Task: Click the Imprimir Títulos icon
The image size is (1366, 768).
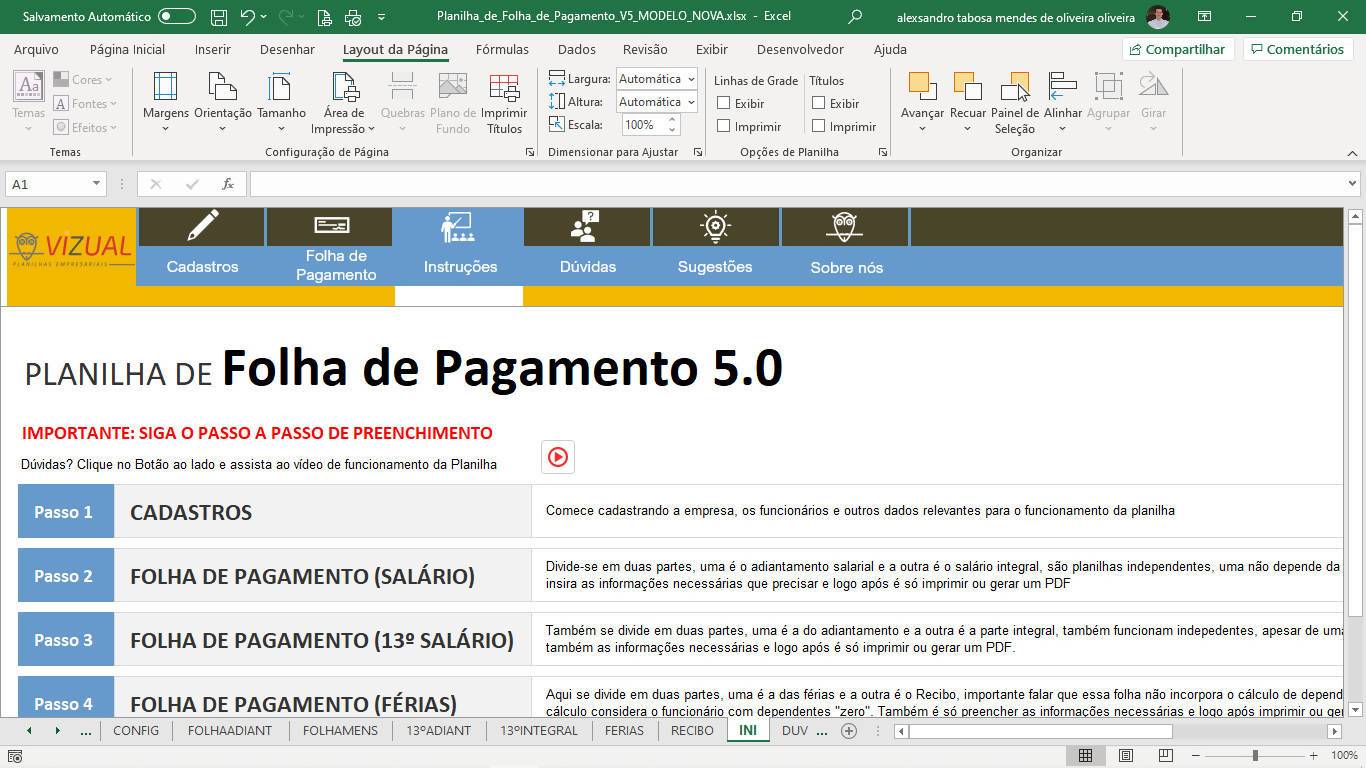Action: [504, 88]
